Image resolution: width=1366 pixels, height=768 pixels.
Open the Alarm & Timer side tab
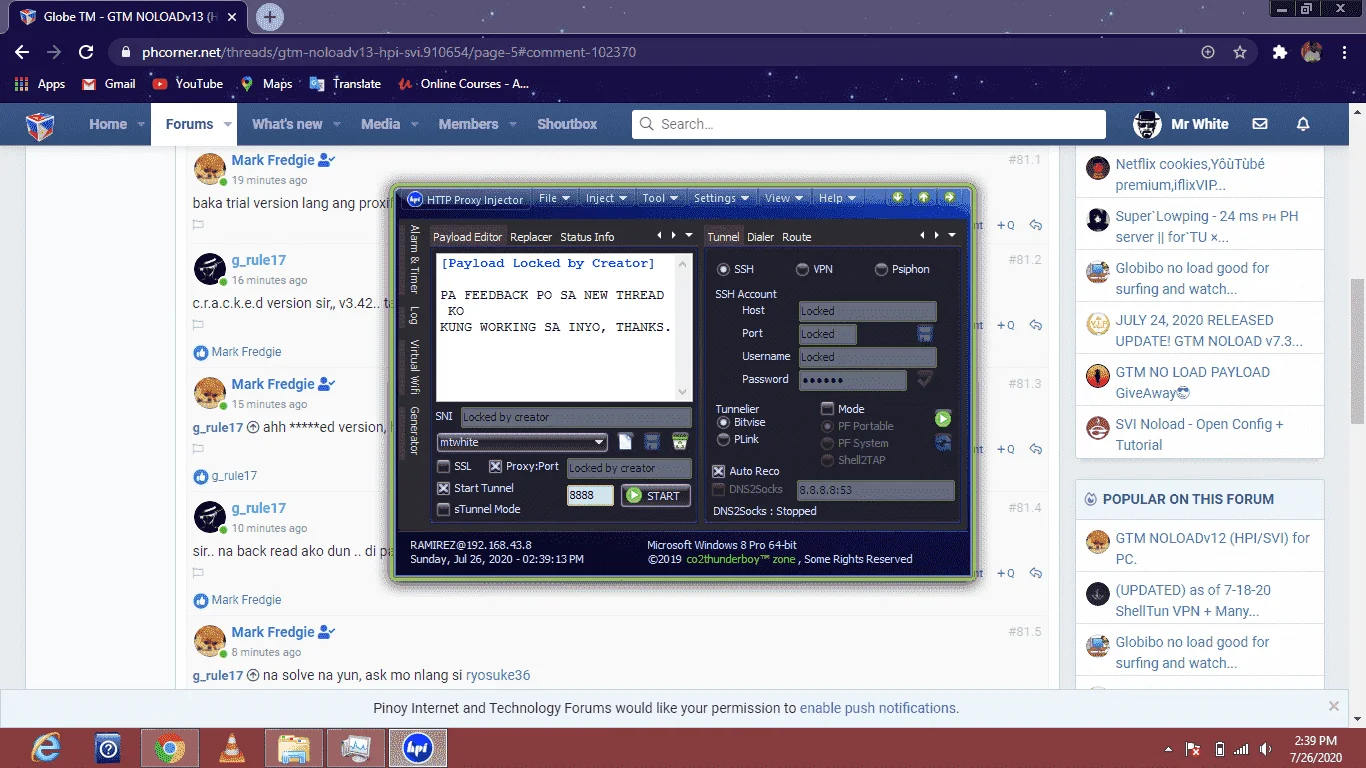[414, 259]
